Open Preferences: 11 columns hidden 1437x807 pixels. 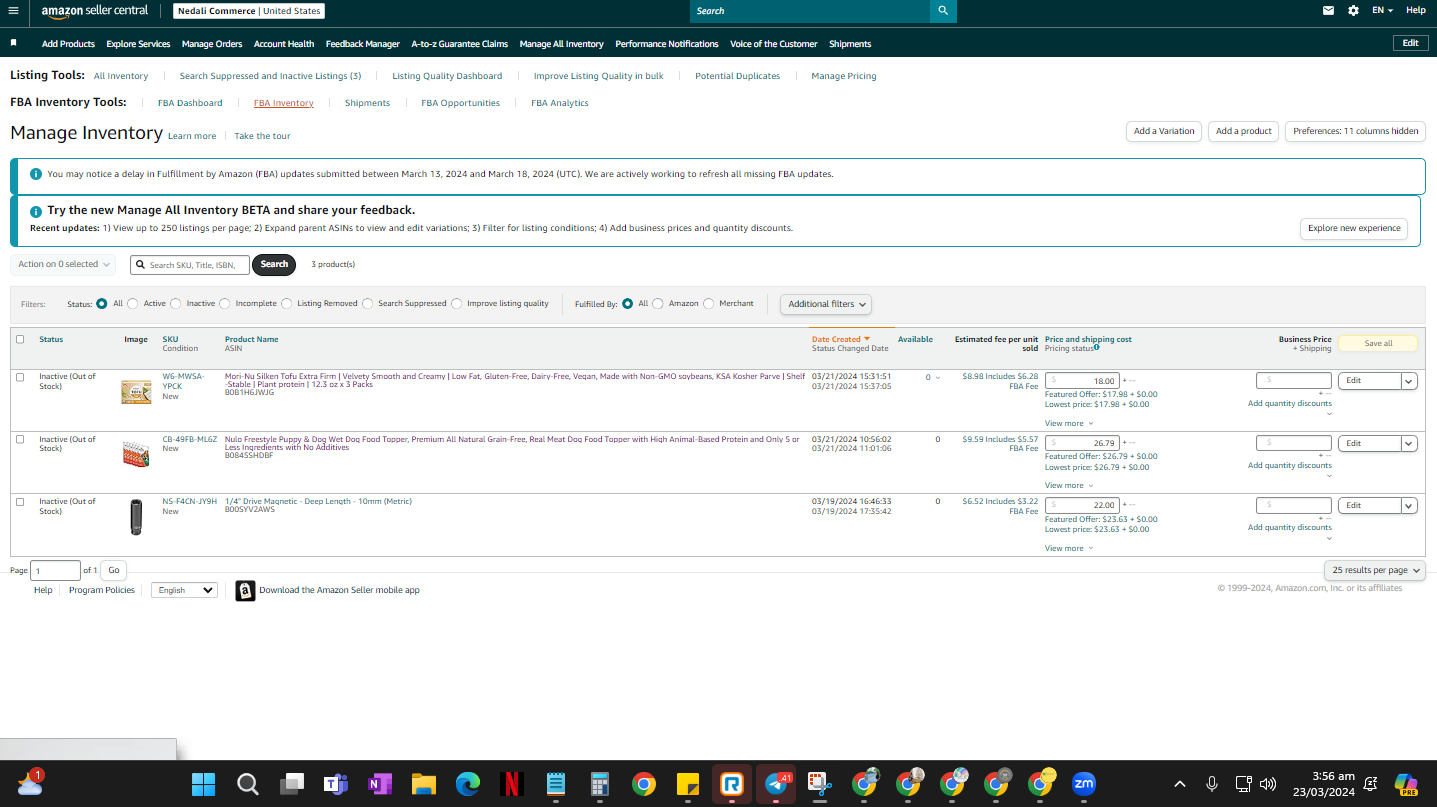1356,131
